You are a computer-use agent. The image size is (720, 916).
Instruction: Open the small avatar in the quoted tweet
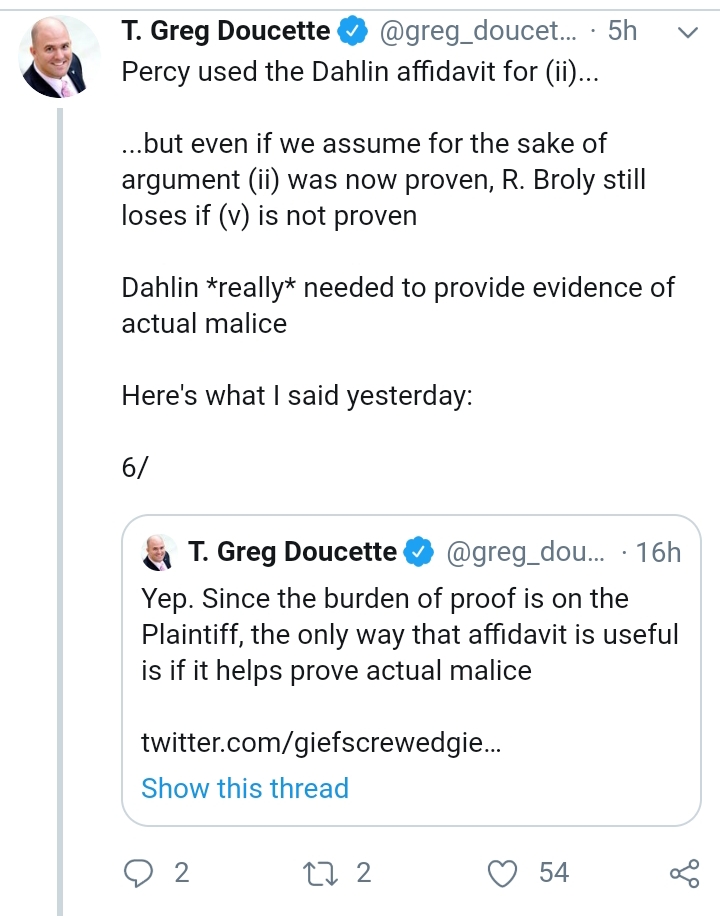(x=158, y=552)
